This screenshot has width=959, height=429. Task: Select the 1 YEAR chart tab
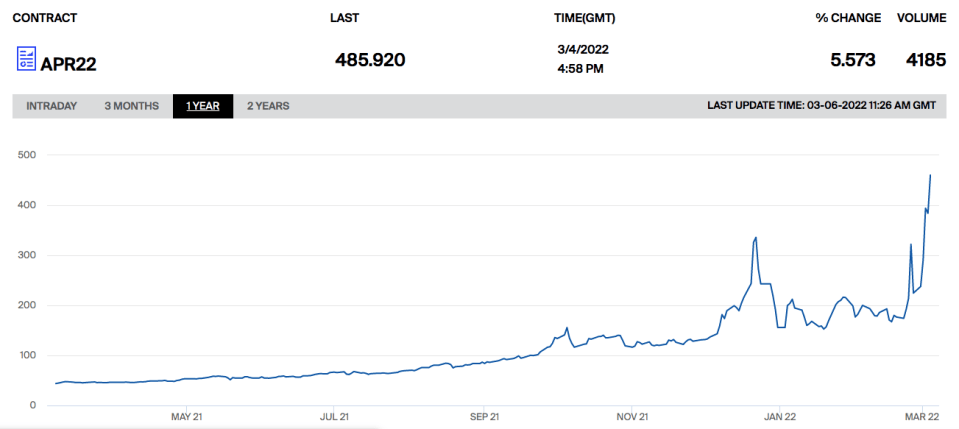203,106
